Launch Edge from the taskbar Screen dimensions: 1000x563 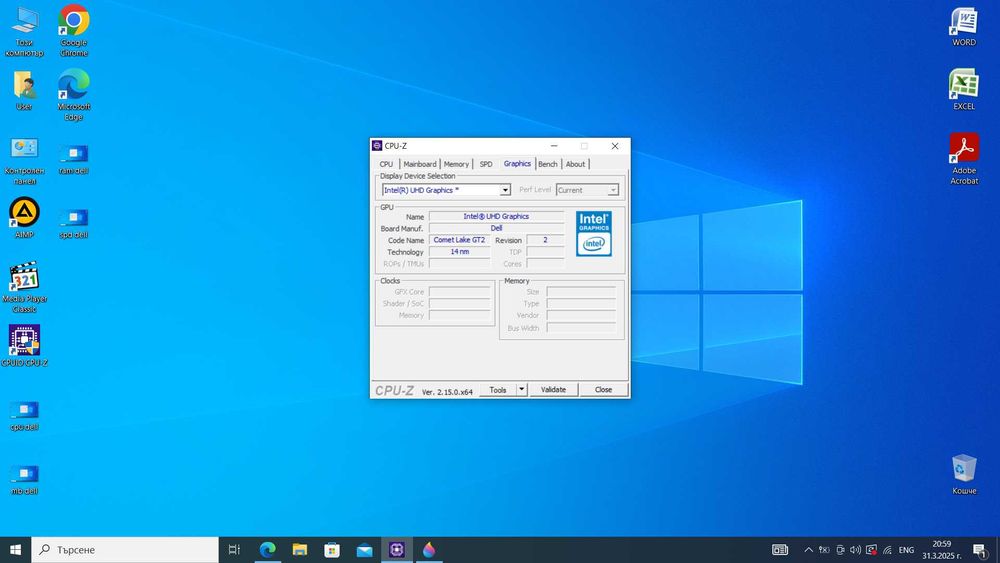267,550
